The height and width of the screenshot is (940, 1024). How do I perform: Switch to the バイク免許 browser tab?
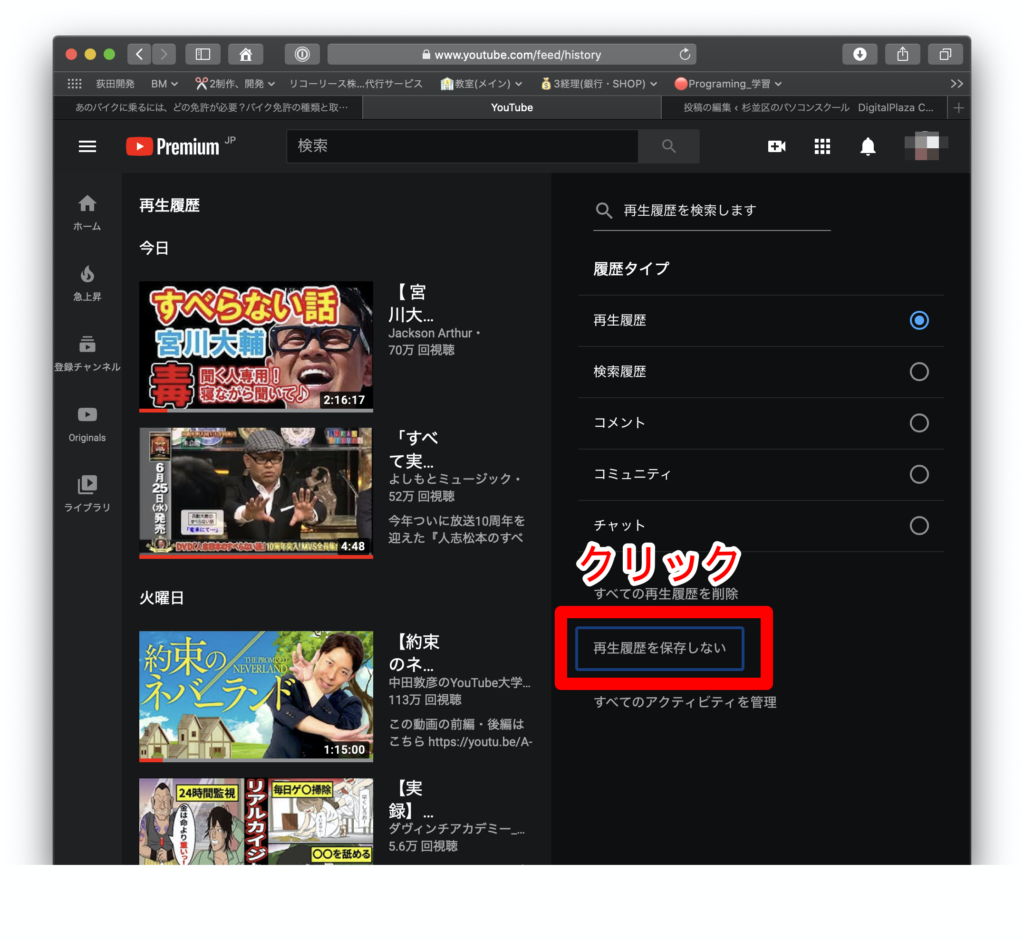coord(212,108)
